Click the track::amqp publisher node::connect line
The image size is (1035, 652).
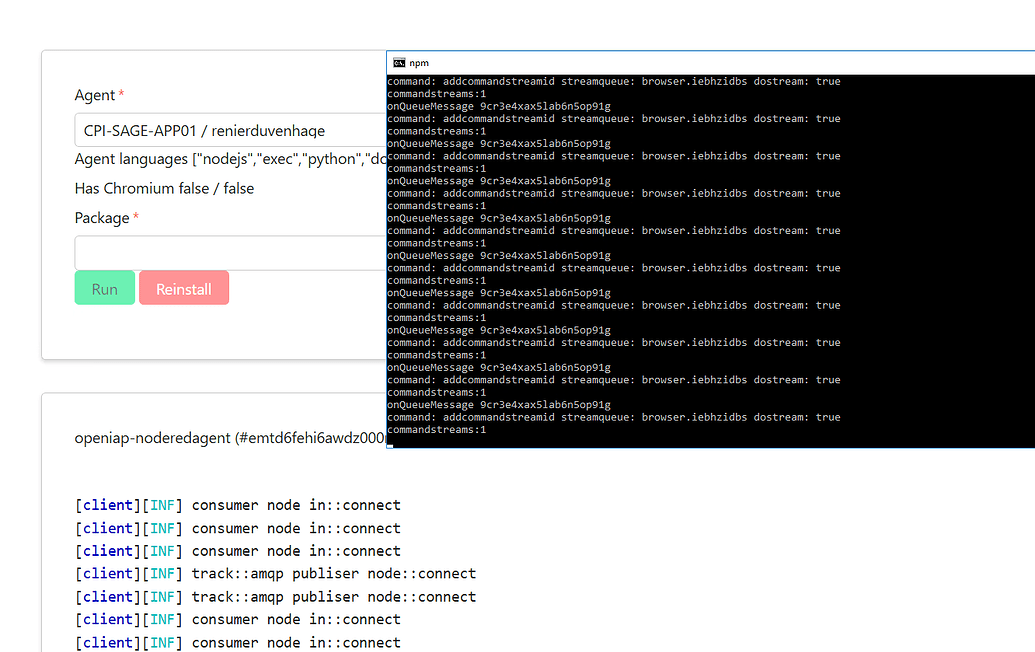coord(275,573)
